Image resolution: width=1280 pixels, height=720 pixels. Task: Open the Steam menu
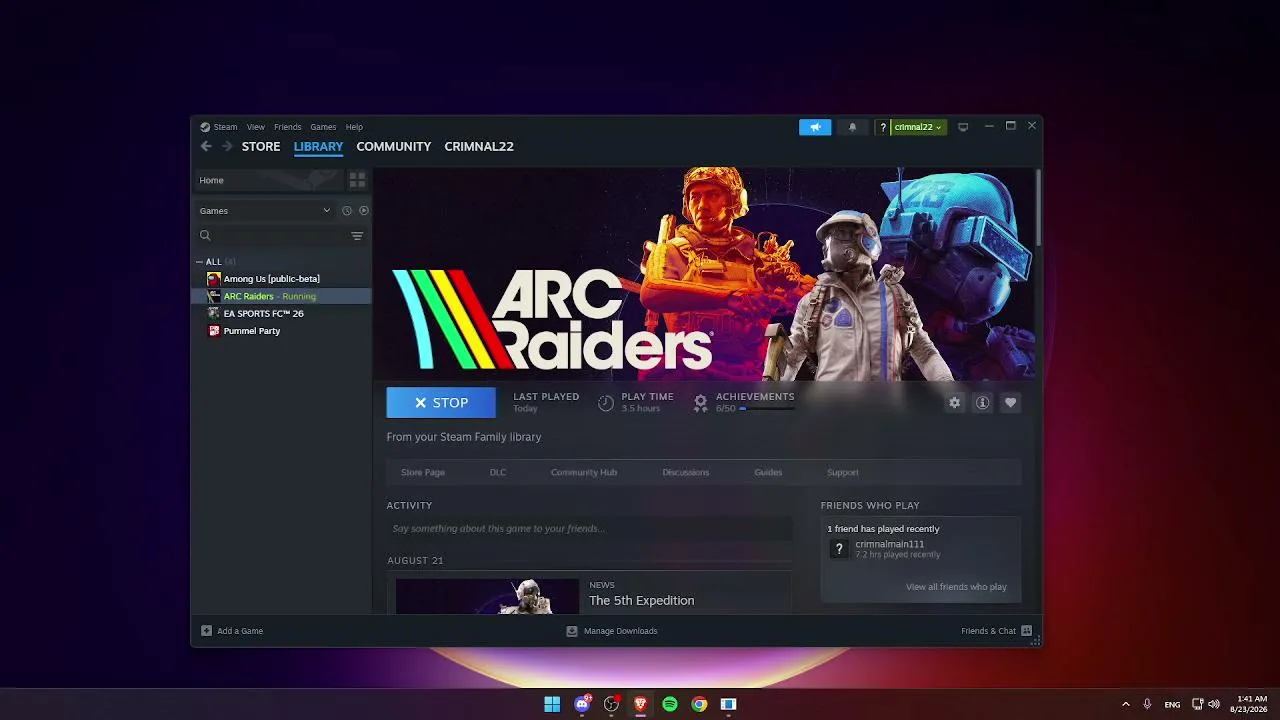[x=225, y=127]
